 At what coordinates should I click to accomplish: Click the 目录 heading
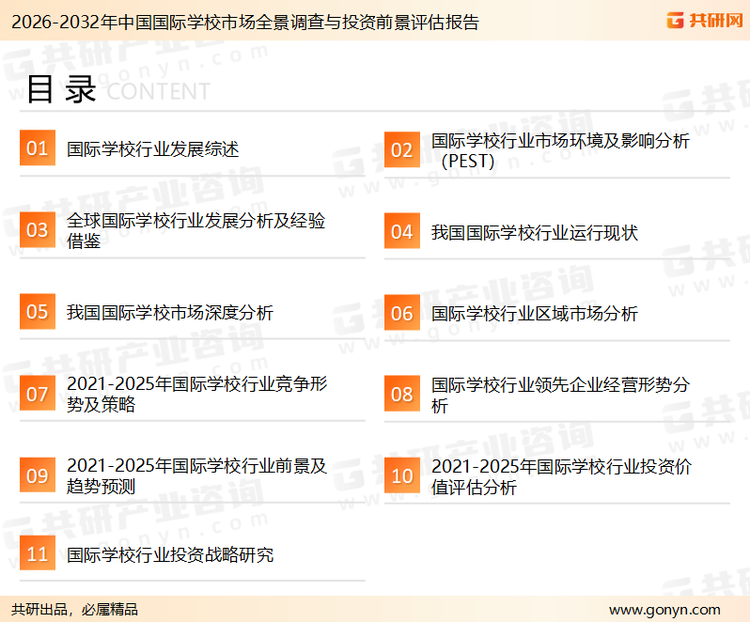pyautogui.click(x=61, y=89)
